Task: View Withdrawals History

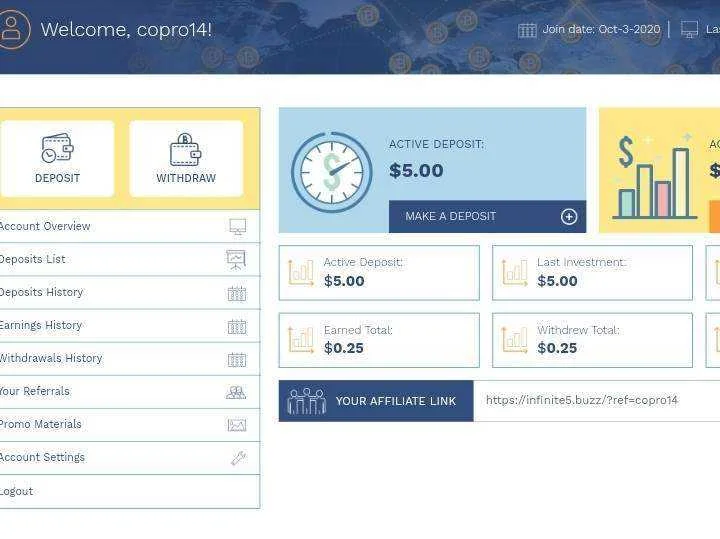Action: coord(129,359)
